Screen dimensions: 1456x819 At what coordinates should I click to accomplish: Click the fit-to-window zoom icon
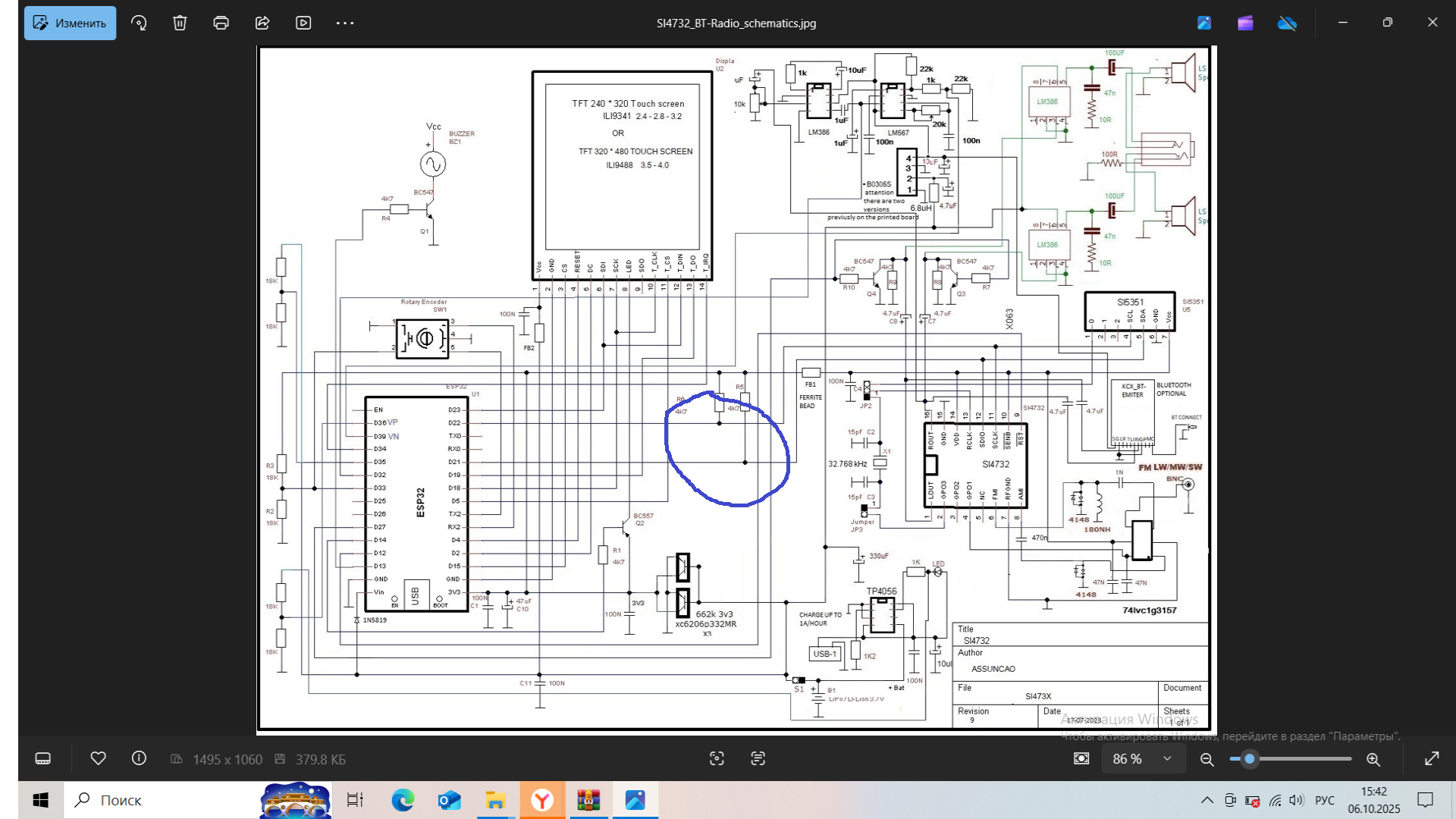pyautogui.click(x=1081, y=758)
